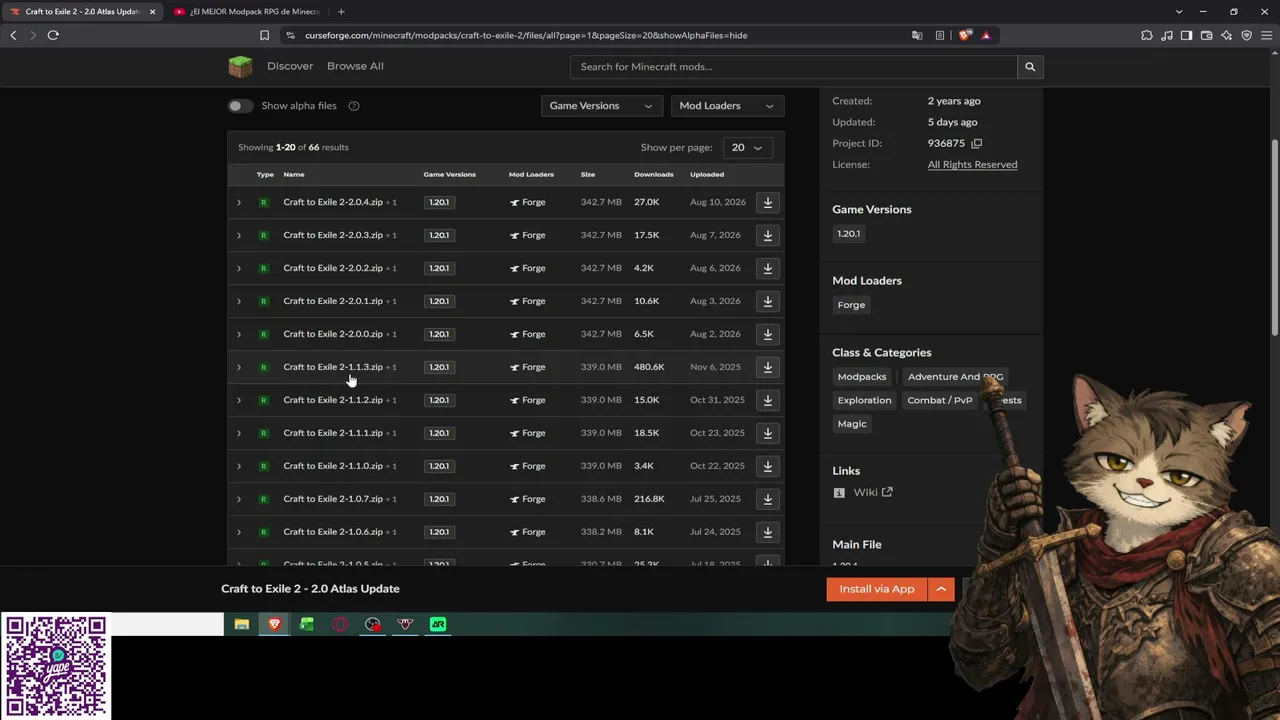Viewport: 1280px width, 720px height.
Task: Download Craft to Exile 2-2.0.3.zip file
Action: coord(768,235)
